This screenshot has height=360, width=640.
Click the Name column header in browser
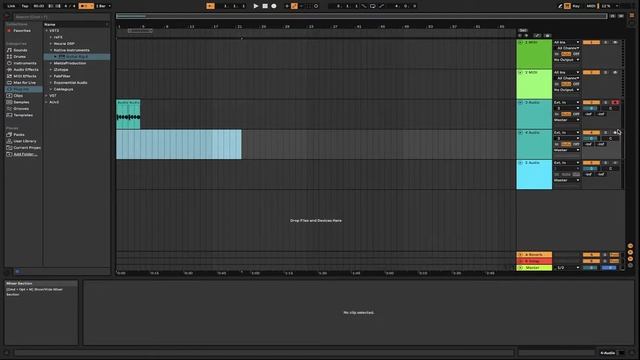coord(76,24)
